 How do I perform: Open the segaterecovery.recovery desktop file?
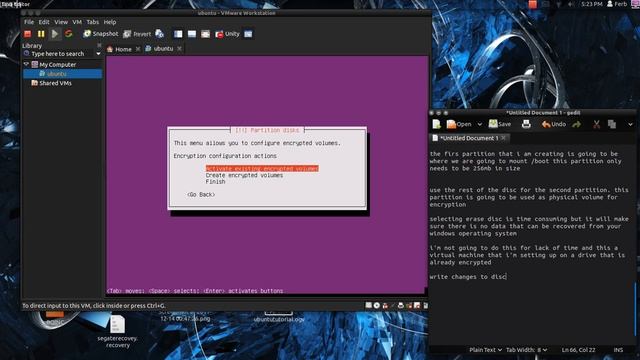pos(118,331)
